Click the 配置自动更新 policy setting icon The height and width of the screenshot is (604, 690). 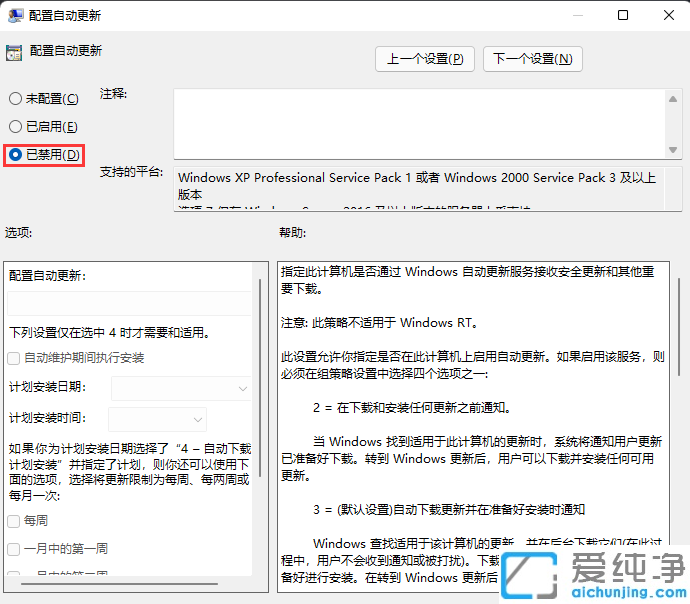[14, 53]
